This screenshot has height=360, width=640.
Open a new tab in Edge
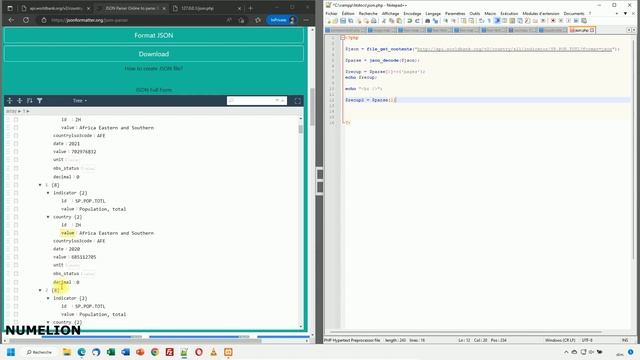click(x=251, y=8)
